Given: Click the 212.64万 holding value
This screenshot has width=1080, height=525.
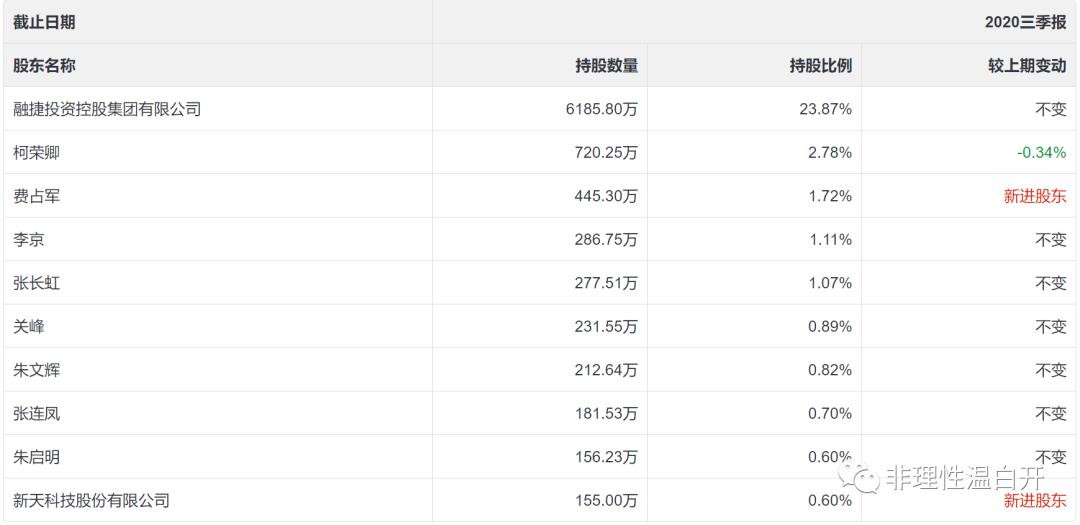Looking at the screenshot, I should click(x=606, y=370).
